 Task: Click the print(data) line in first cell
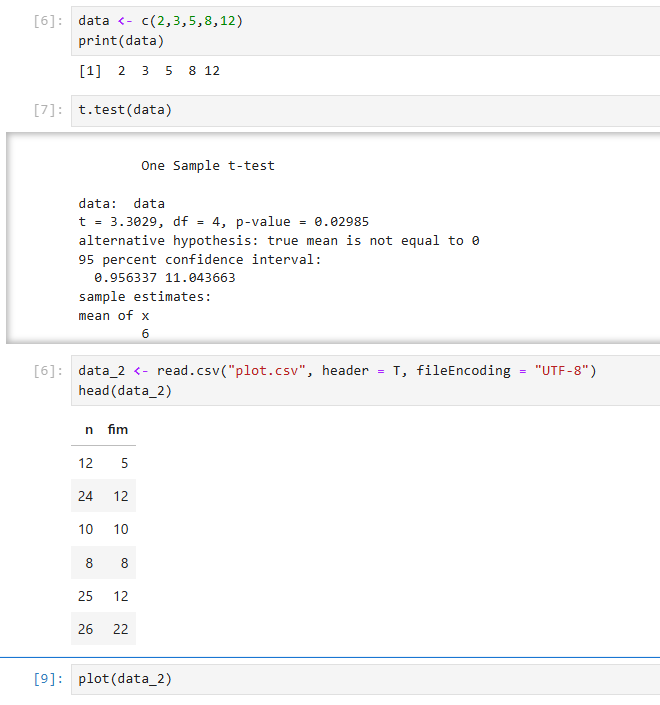[121, 41]
